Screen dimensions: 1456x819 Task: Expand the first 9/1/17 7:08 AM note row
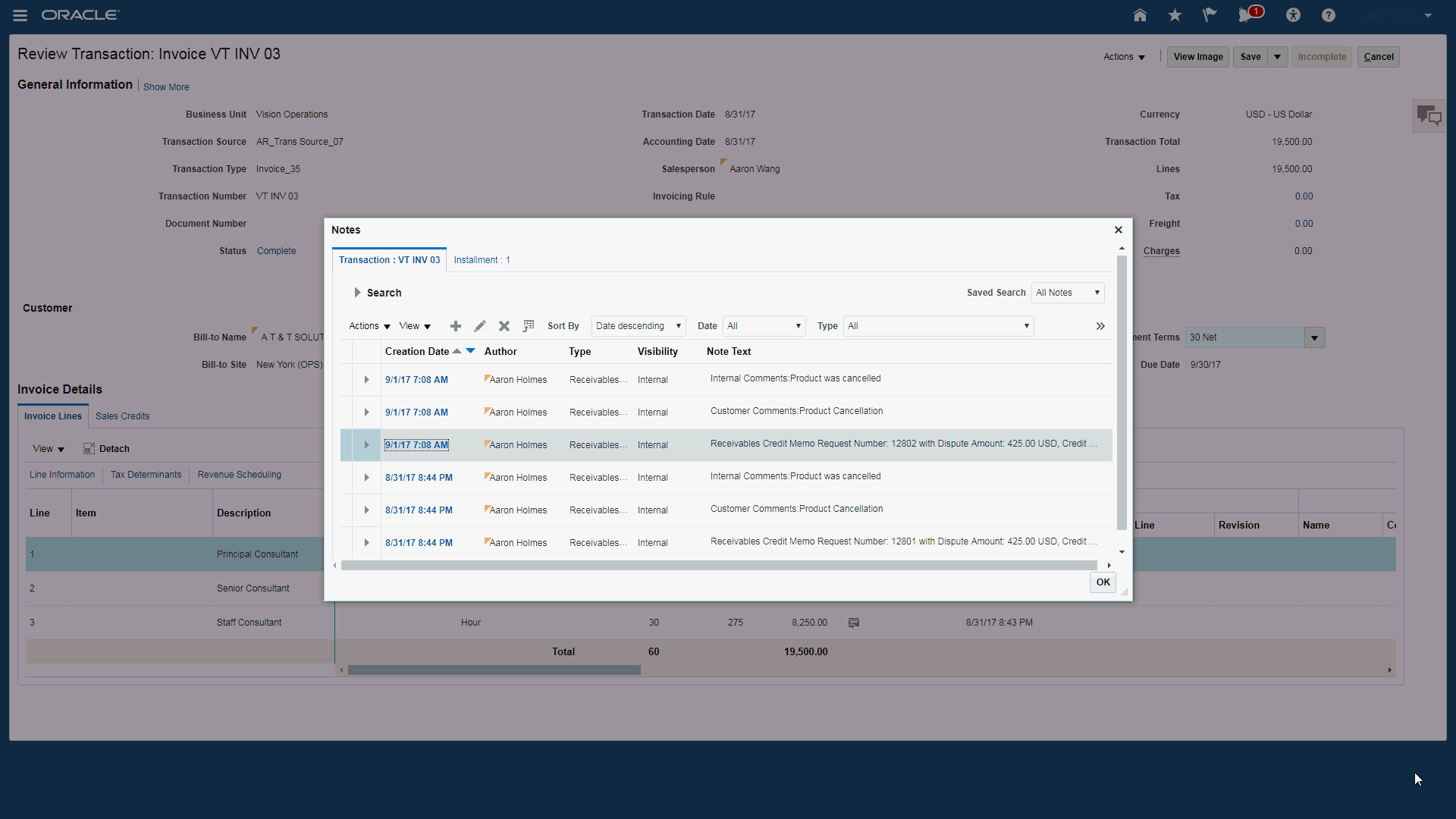[366, 380]
